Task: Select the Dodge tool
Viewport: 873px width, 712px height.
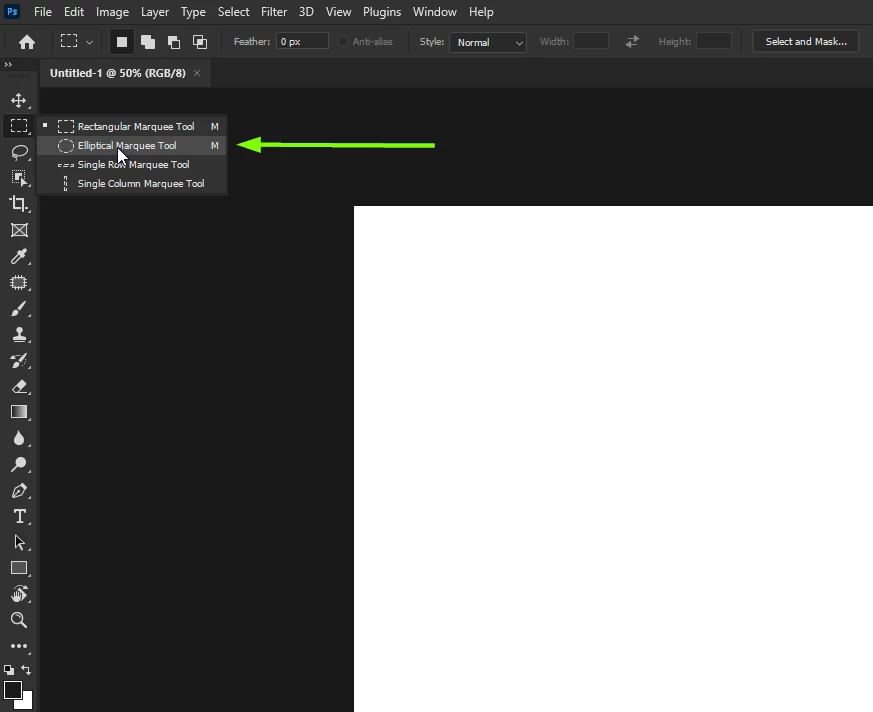Action: coord(19,464)
